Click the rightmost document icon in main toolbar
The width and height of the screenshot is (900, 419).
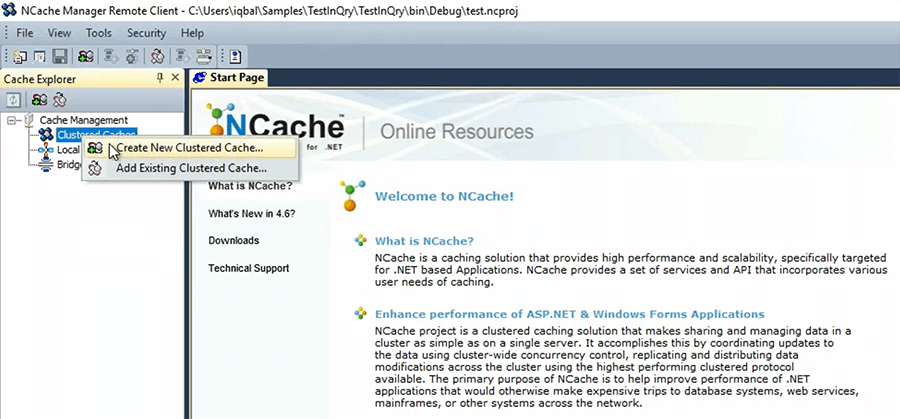click(x=235, y=56)
